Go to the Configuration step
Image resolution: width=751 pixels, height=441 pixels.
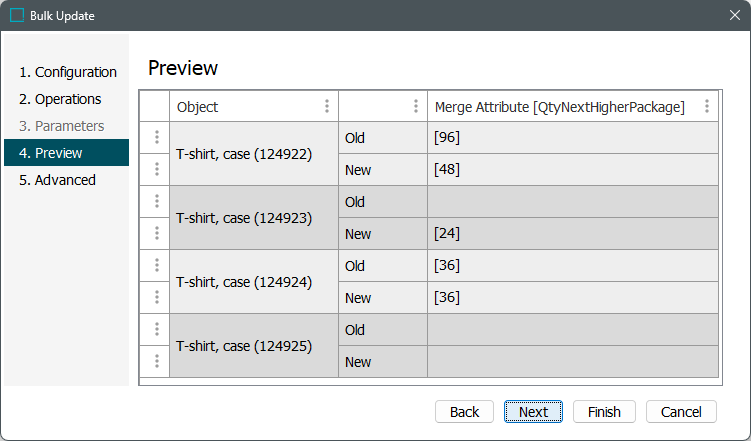click(68, 72)
